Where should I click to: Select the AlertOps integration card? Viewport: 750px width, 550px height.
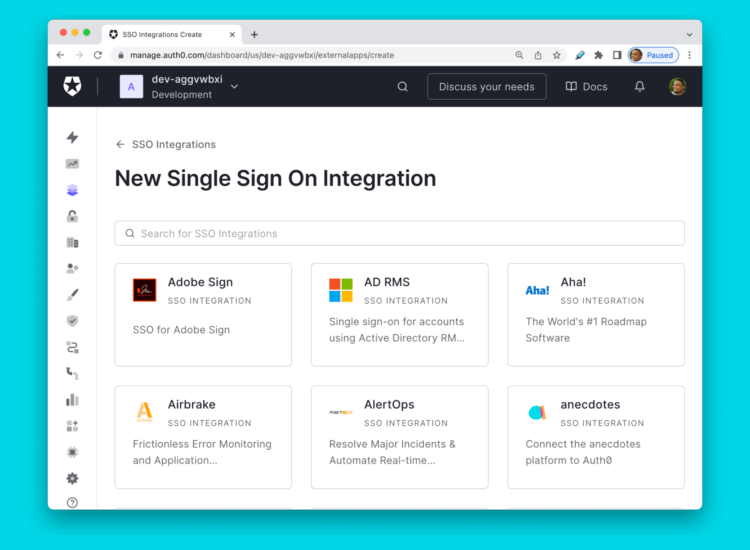399,437
